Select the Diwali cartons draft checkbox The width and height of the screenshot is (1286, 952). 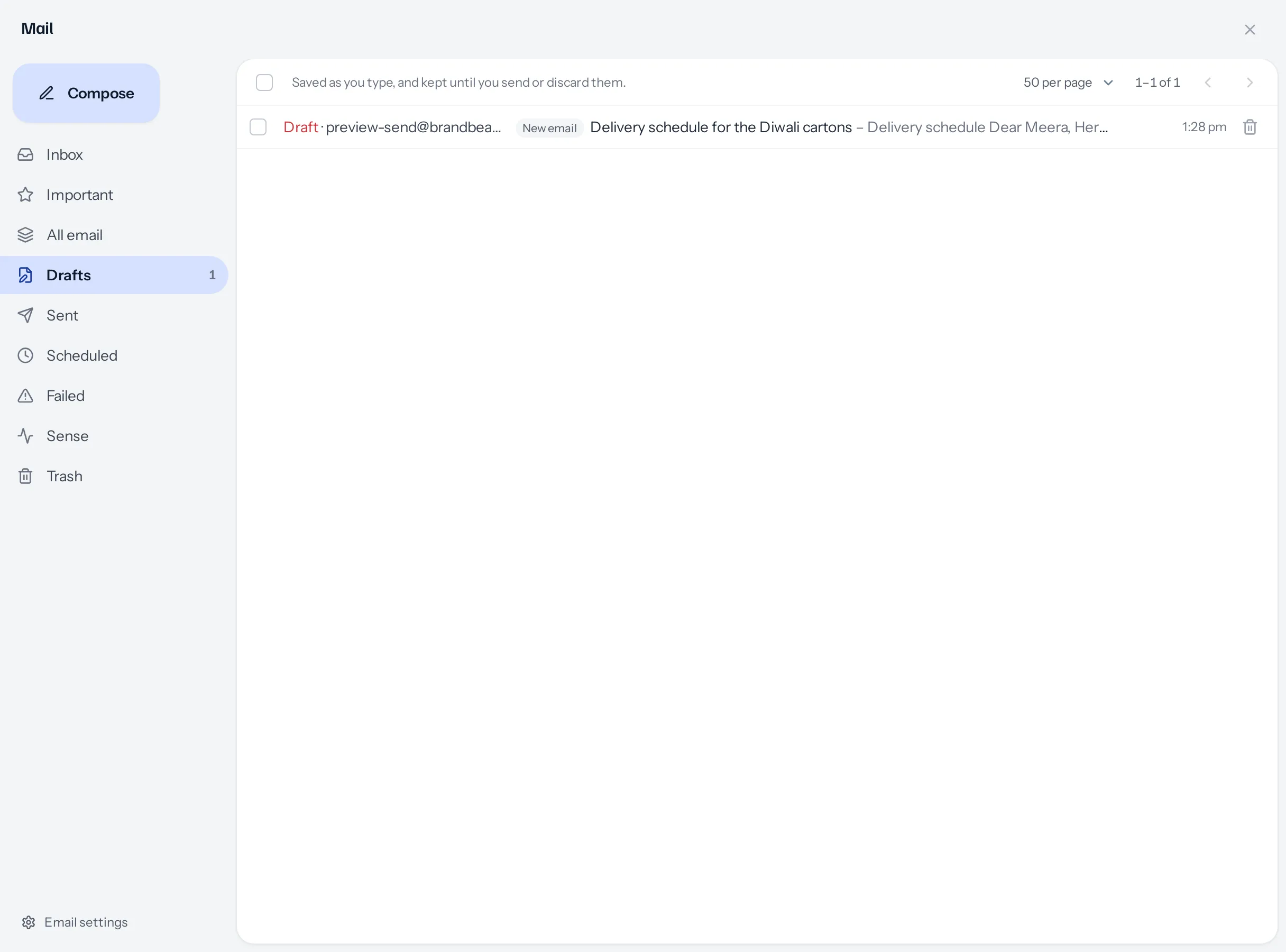pyautogui.click(x=258, y=127)
